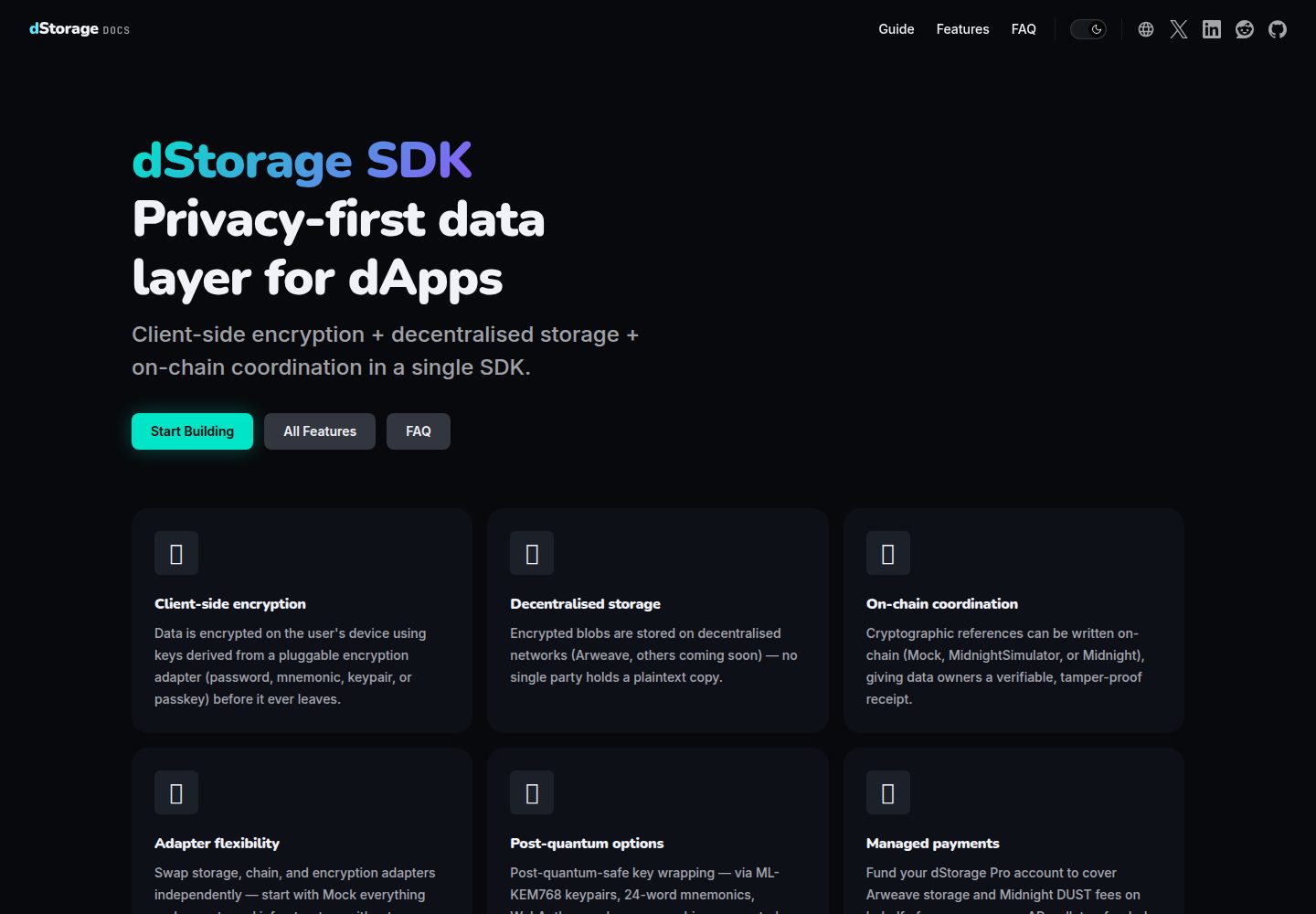Click the "On-chain coordination" card heading
Image resolution: width=1316 pixels, height=914 pixels.
(x=942, y=604)
